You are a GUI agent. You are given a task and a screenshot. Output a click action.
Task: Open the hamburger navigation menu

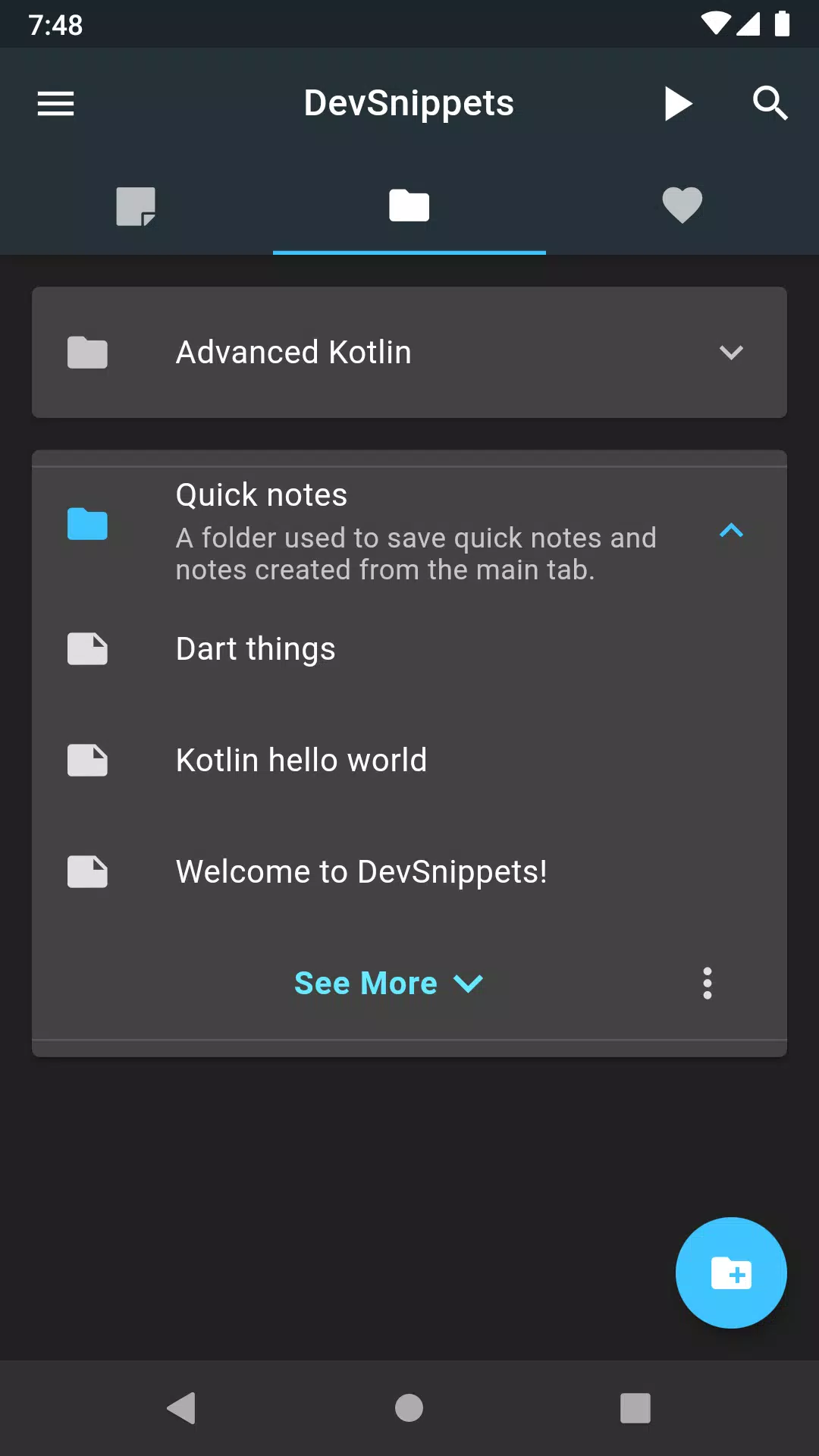tap(55, 103)
